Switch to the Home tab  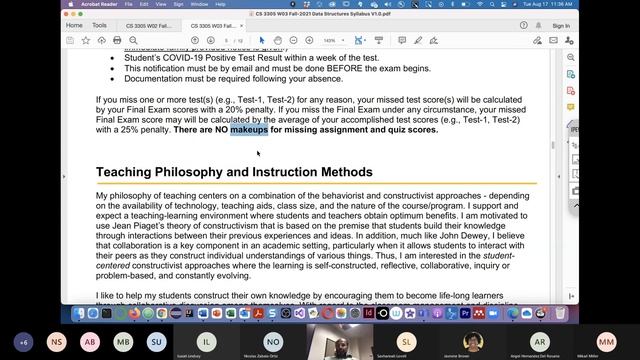[x=74, y=25]
